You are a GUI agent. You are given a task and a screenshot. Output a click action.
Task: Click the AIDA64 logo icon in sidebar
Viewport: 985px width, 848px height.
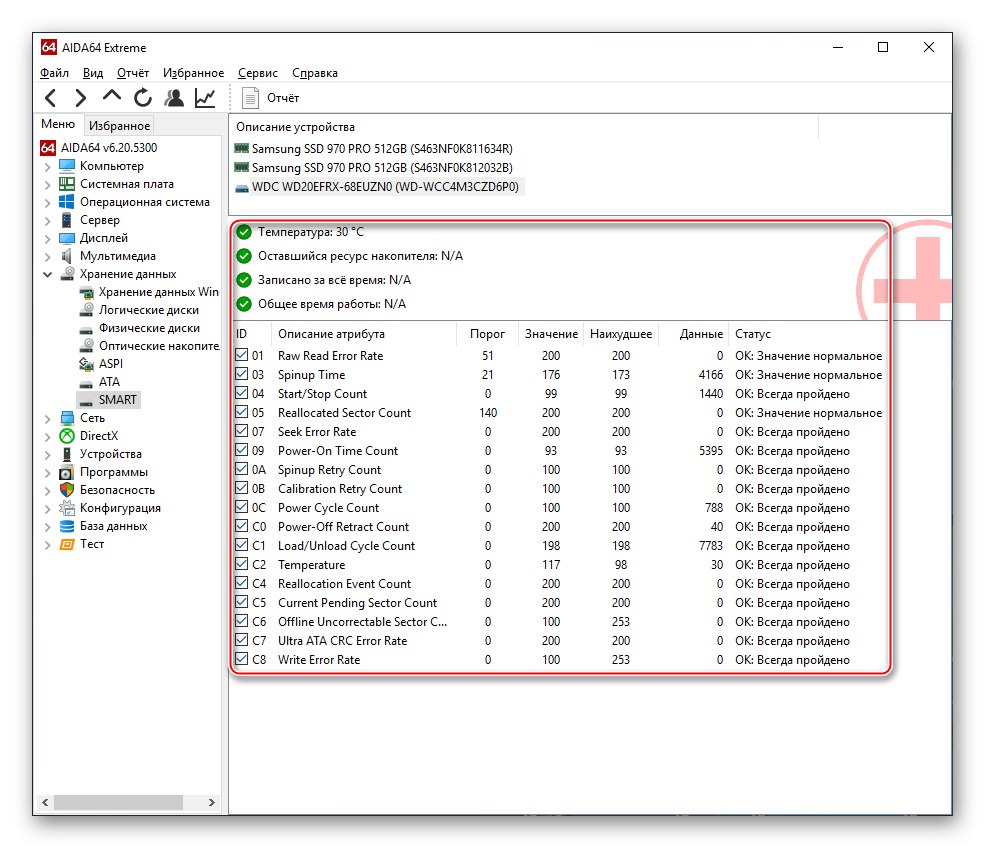[48, 147]
